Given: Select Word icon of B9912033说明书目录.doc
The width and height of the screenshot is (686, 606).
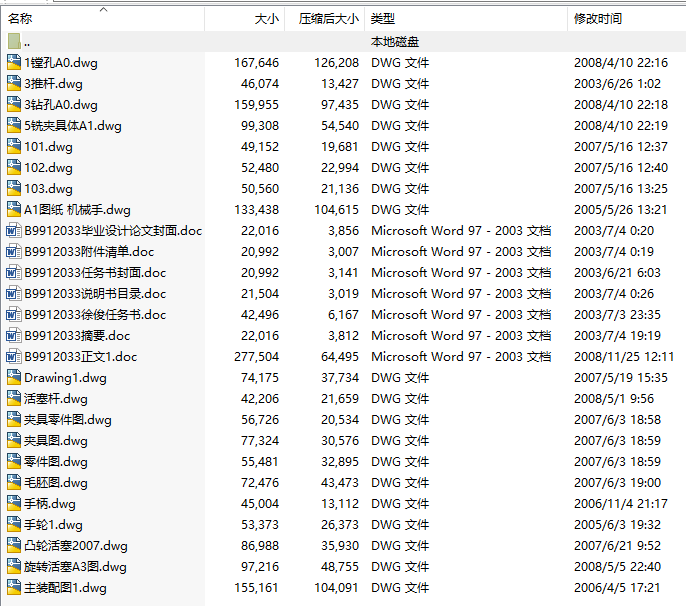Looking at the screenshot, I should click(x=14, y=294).
